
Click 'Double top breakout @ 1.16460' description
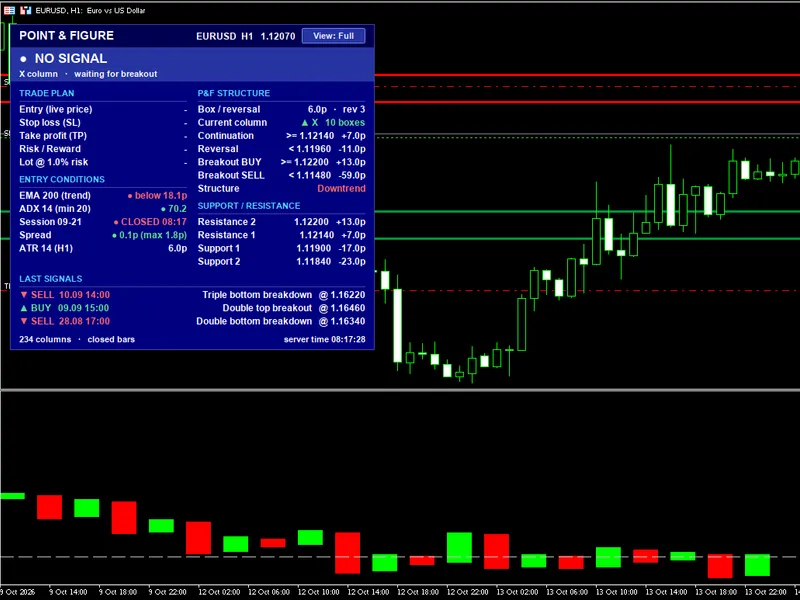pyautogui.click(x=294, y=308)
